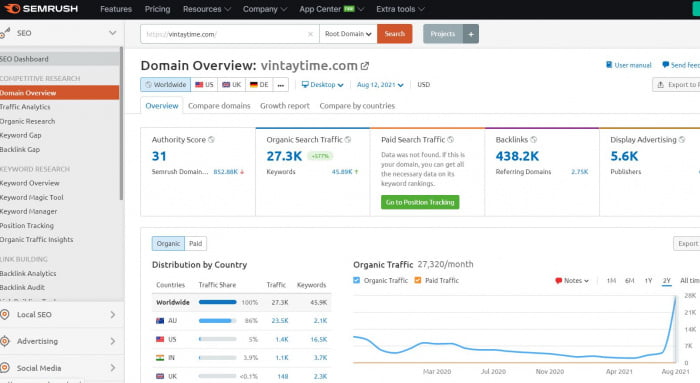Open Organic Research in sidebar
The height and width of the screenshot is (383, 700).
tap(28, 121)
